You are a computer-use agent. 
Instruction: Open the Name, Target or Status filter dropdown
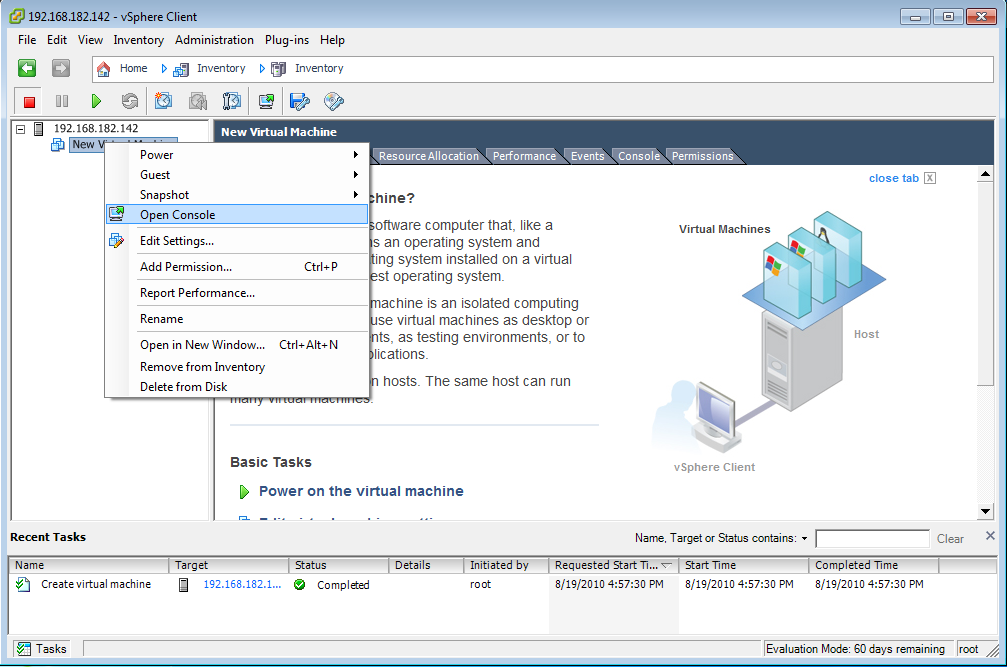point(804,539)
